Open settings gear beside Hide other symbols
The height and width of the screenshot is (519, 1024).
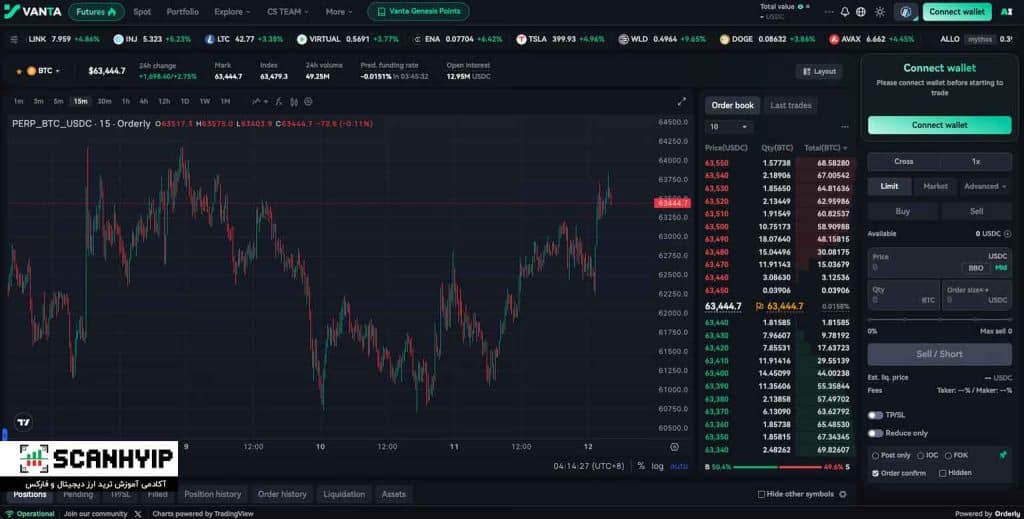pyautogui.click(x=842, y=494)
